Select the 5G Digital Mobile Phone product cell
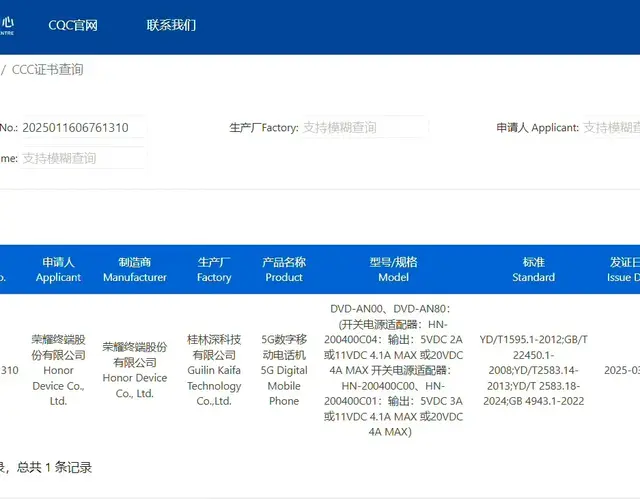The width and height of the screenshot is (640, 499). pyautogui.click(x=284, y=370)
